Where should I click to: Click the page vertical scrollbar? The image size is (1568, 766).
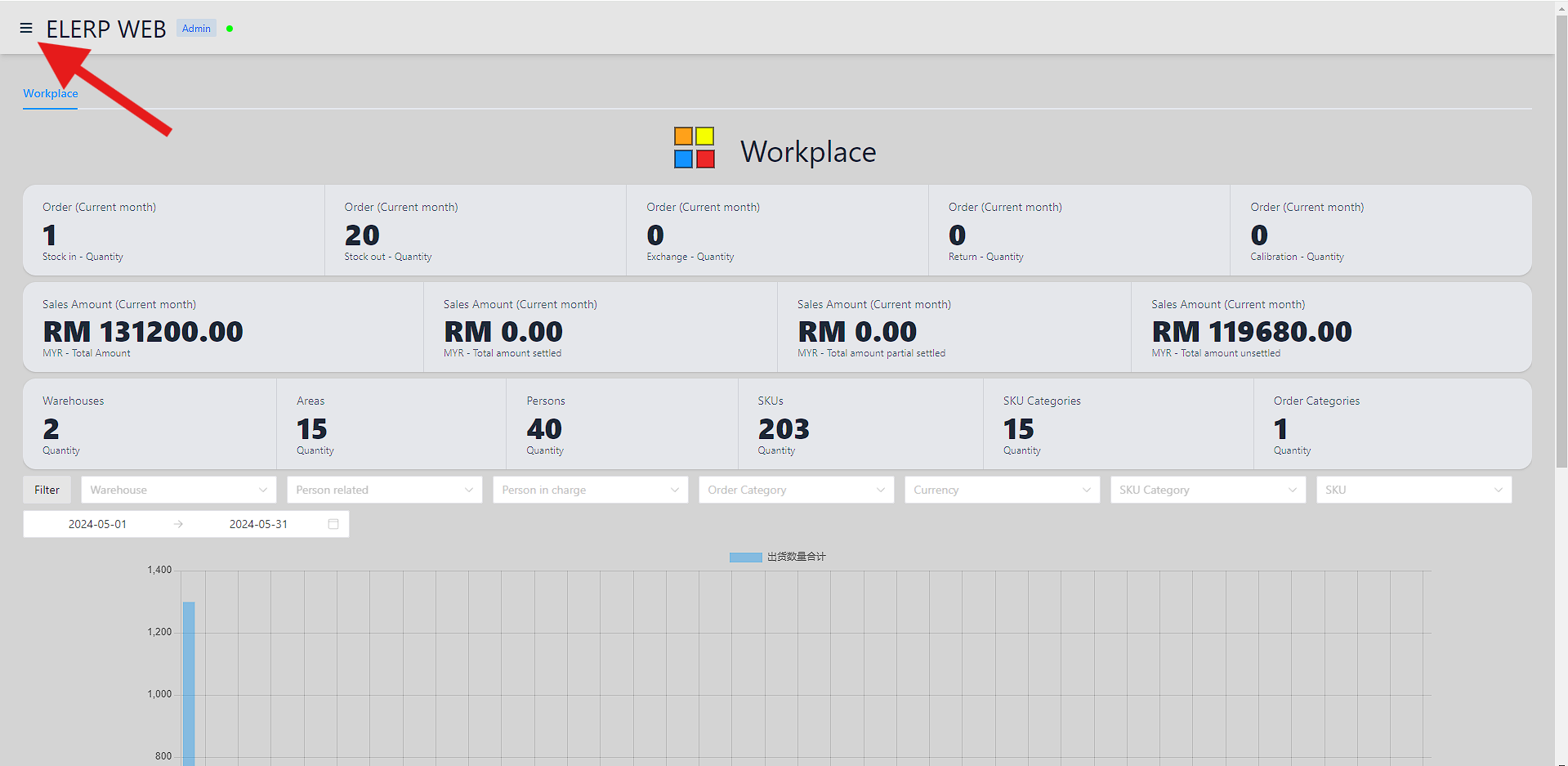pyautogui.click(x=1561, y=245)
